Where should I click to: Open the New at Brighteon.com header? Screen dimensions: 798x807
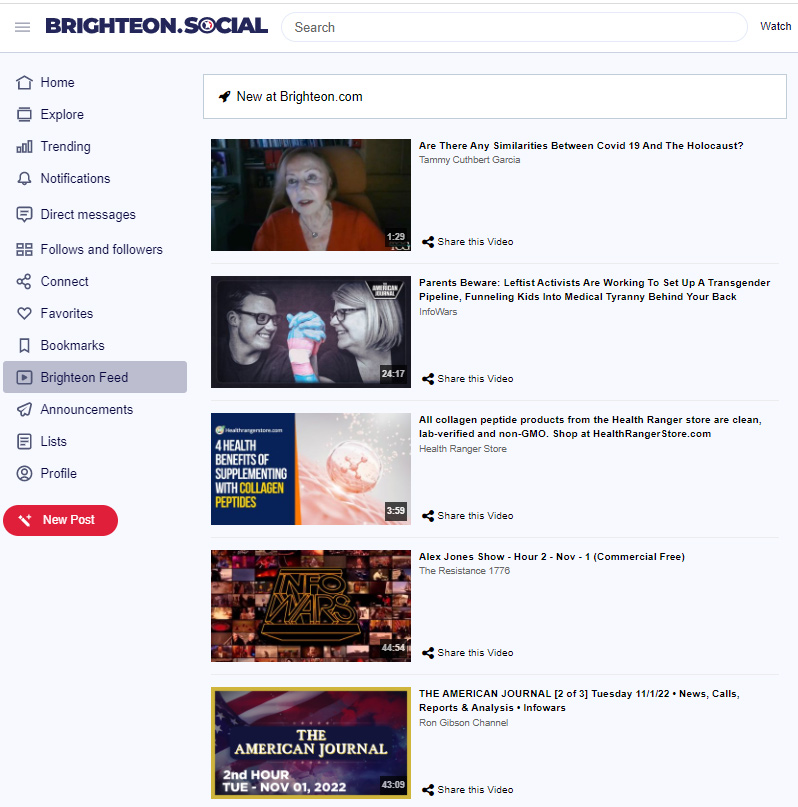coord(494,96)
